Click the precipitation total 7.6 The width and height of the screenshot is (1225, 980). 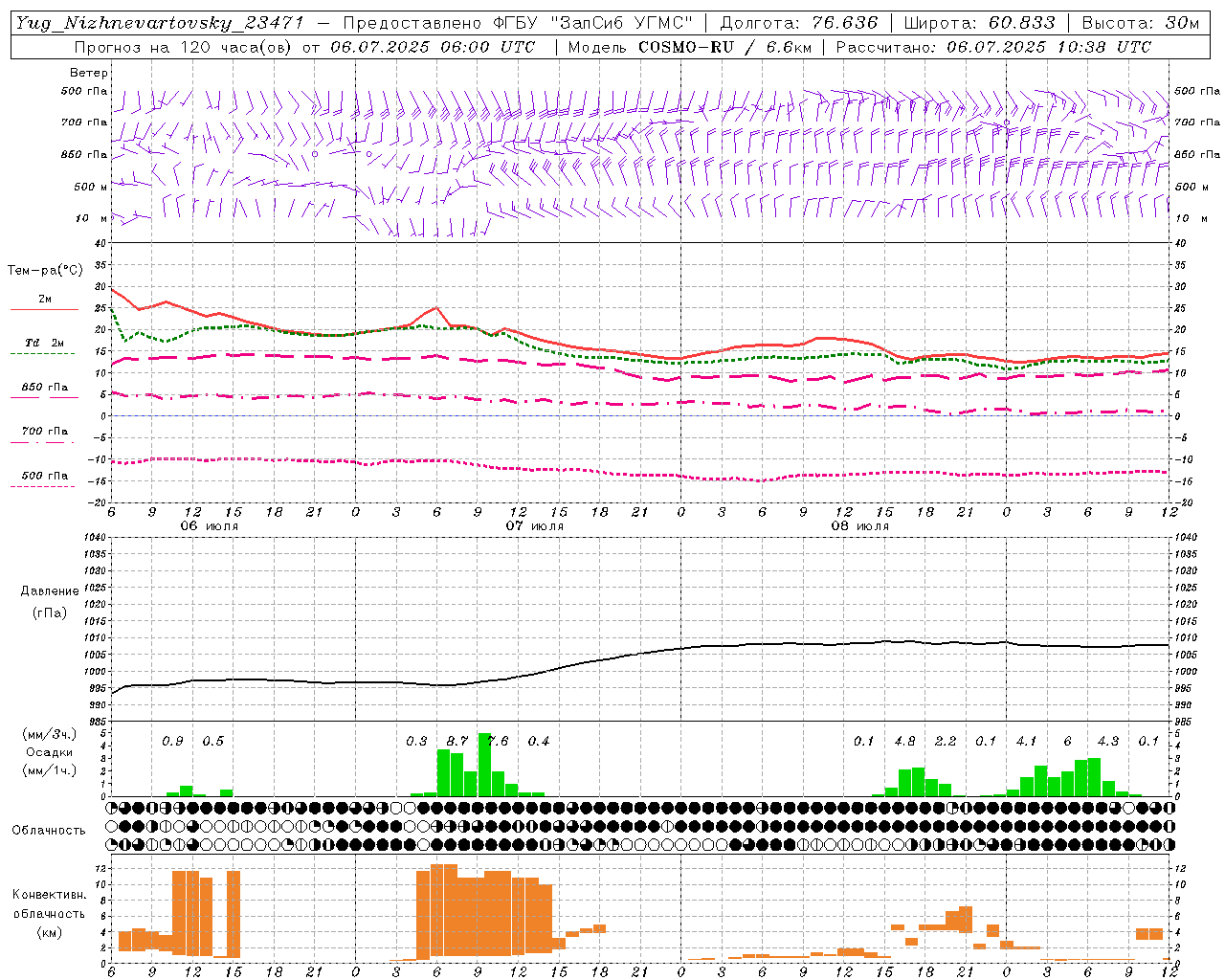point(498,741)
